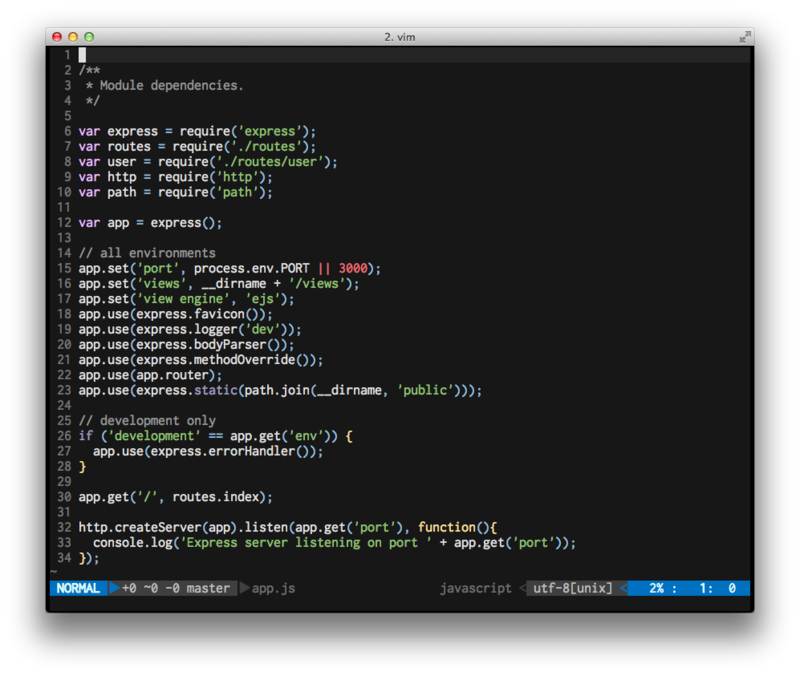Click the javascript filetype label
Screen dimensions: 800x676
[476, 588]
